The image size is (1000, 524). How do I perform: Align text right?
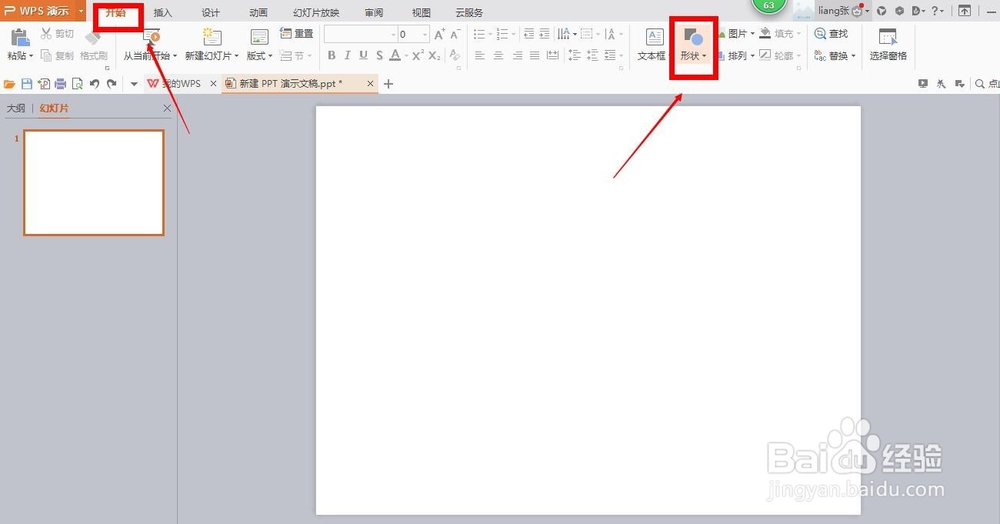(x=517, y=55)
